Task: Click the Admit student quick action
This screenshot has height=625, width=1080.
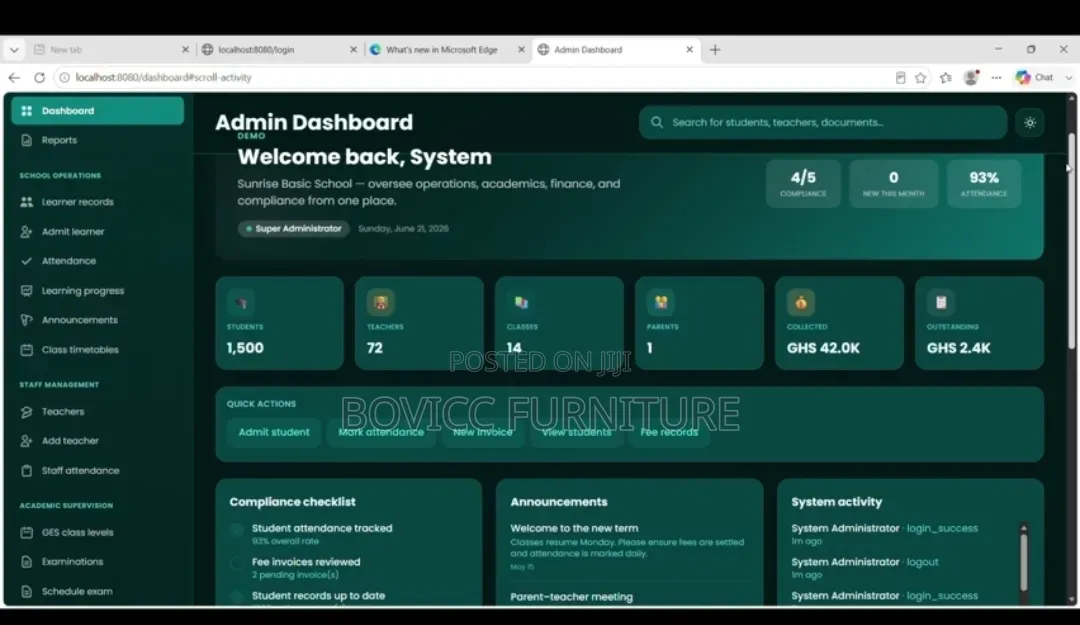Action: coord(274,432)
